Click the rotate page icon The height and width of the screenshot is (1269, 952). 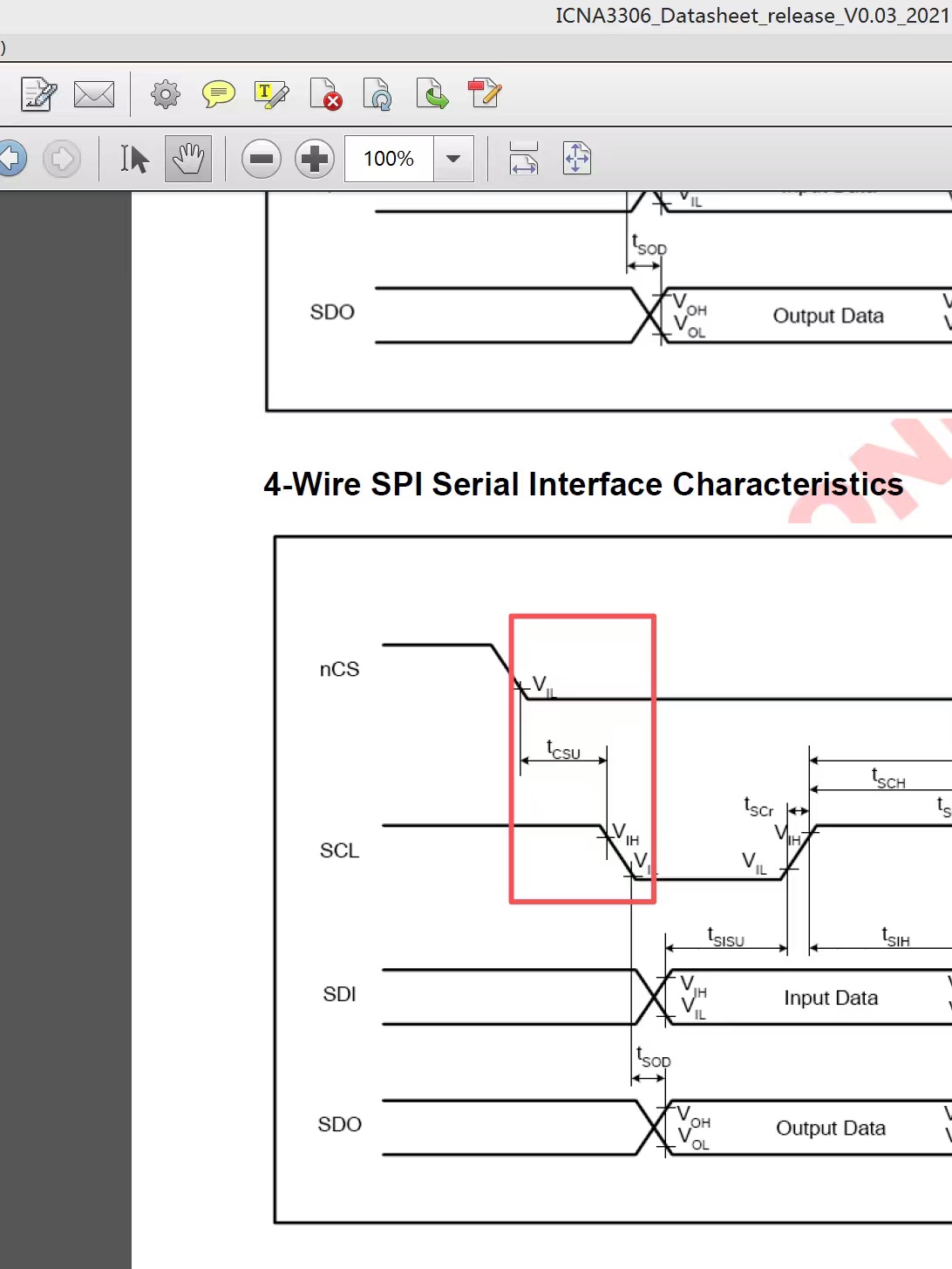click(378, 94)
